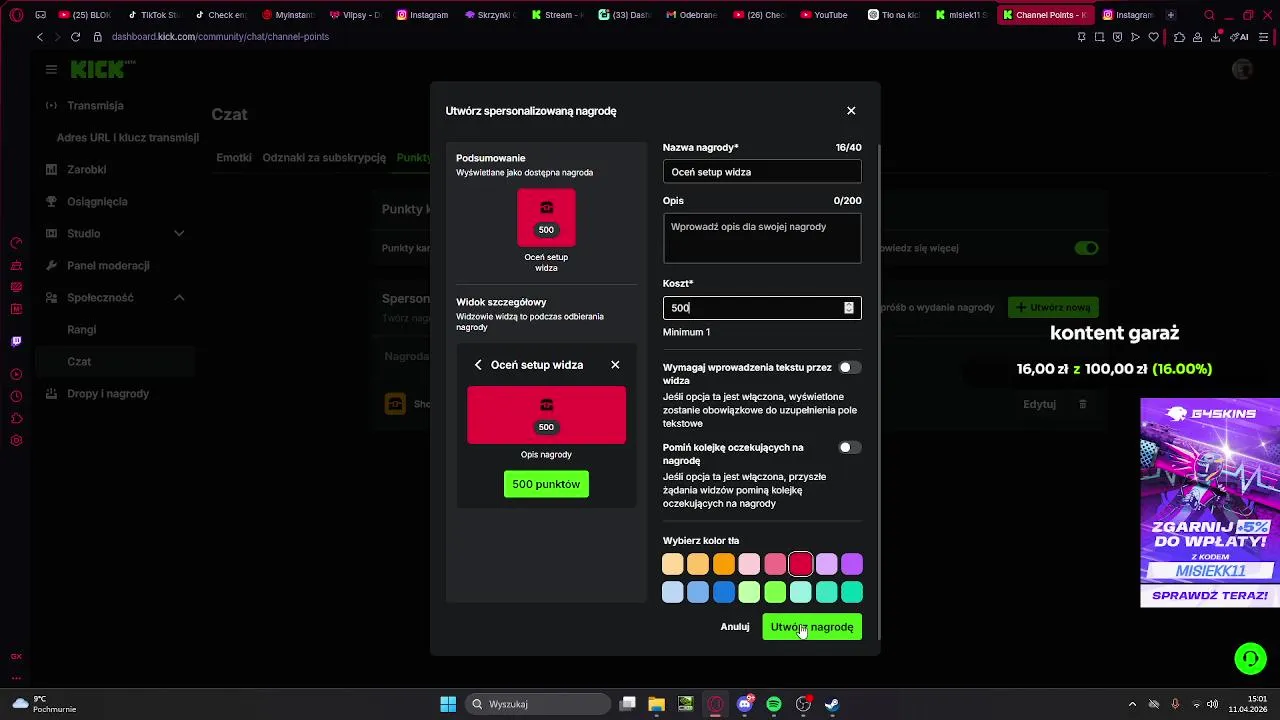The image size is (1280, 720).
Task: Click the Nazwa nagrody input field
Action: pyautogui.click(x=762, y=172)
